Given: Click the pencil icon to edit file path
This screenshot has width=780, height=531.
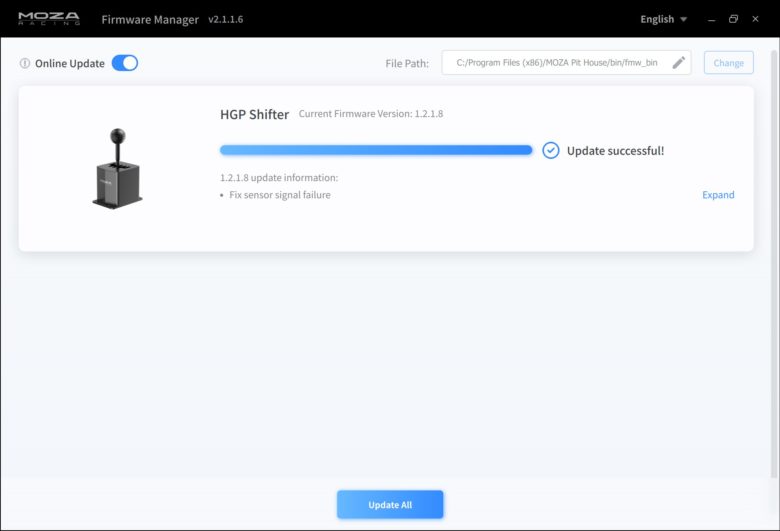Looking at the screenshot, I should click(x=679, y=63).
